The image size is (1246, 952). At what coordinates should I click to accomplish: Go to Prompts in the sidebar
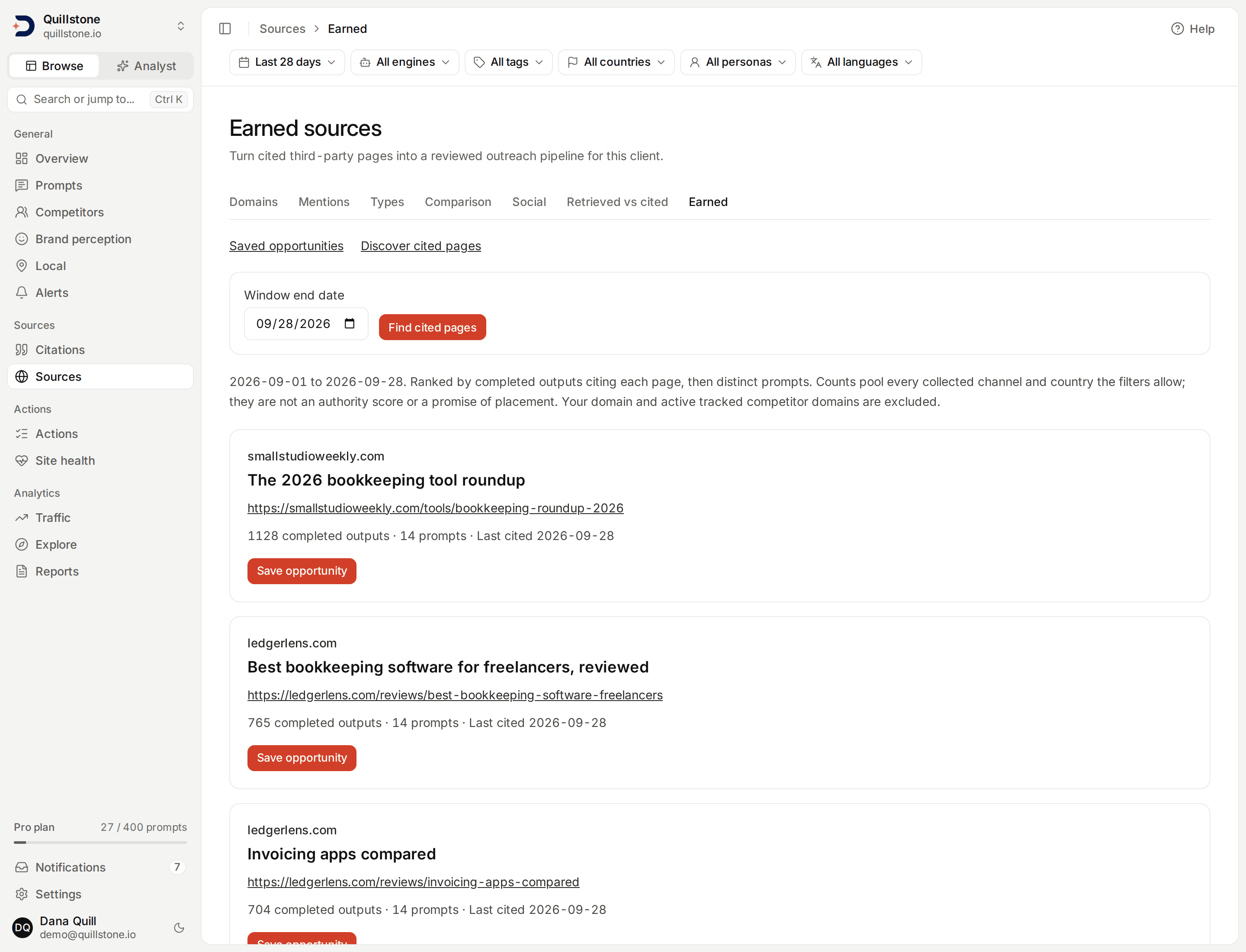pyautogui.click(x=100, y=185)
